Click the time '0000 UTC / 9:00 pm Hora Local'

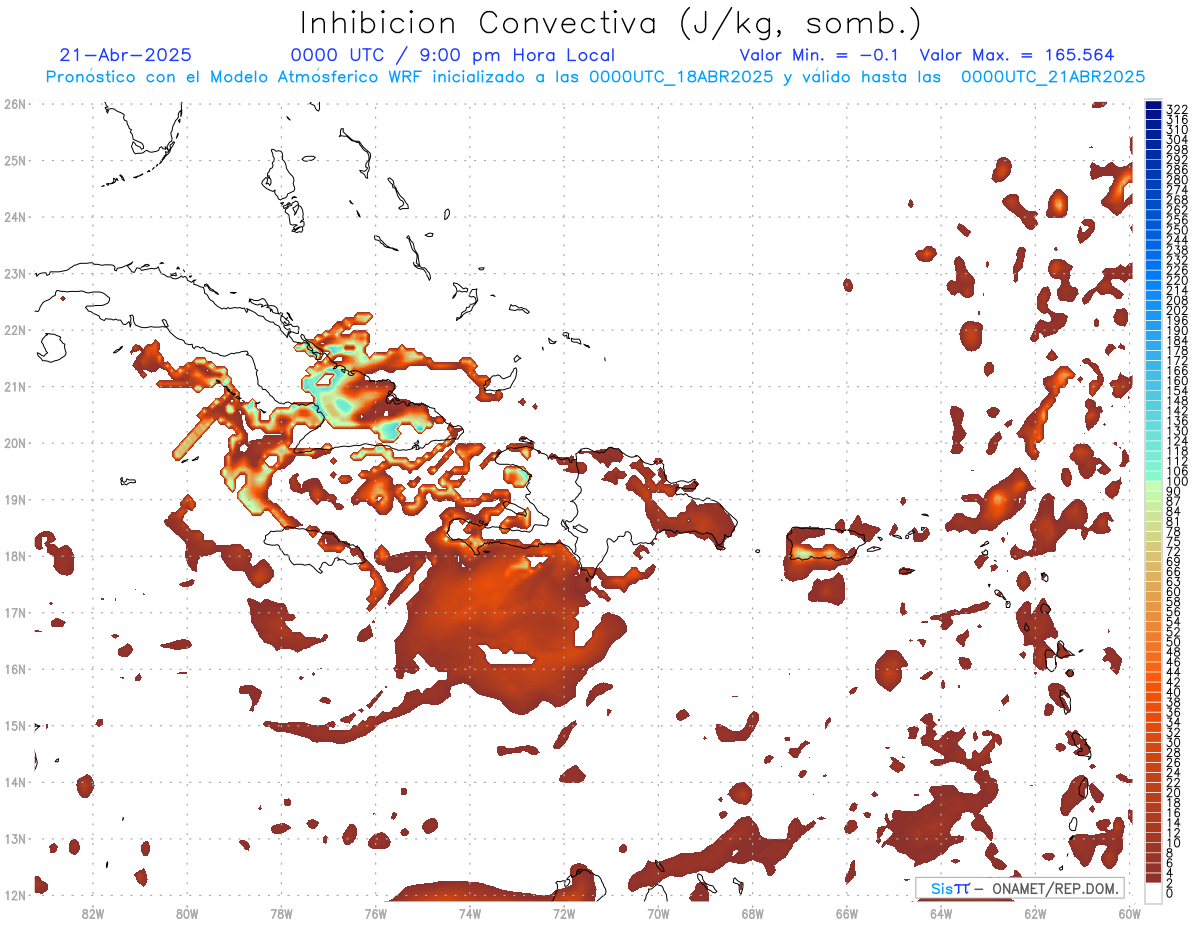click(453, 56)
